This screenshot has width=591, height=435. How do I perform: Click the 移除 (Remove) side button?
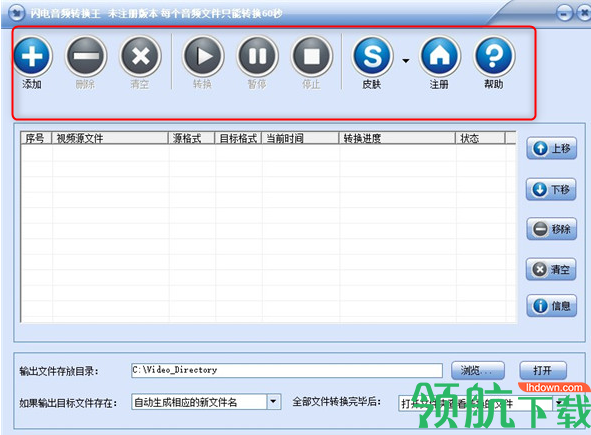551,229
